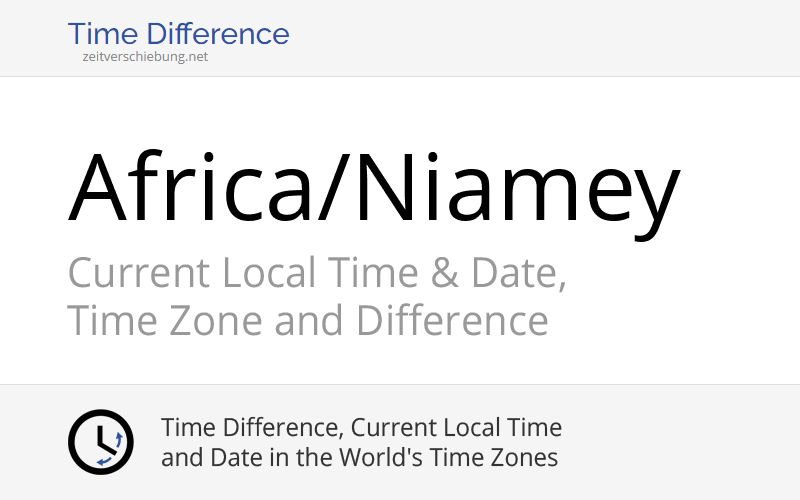The image size is (800, 500).
Task: Click the clock icon in the footer
Action: 100,442
